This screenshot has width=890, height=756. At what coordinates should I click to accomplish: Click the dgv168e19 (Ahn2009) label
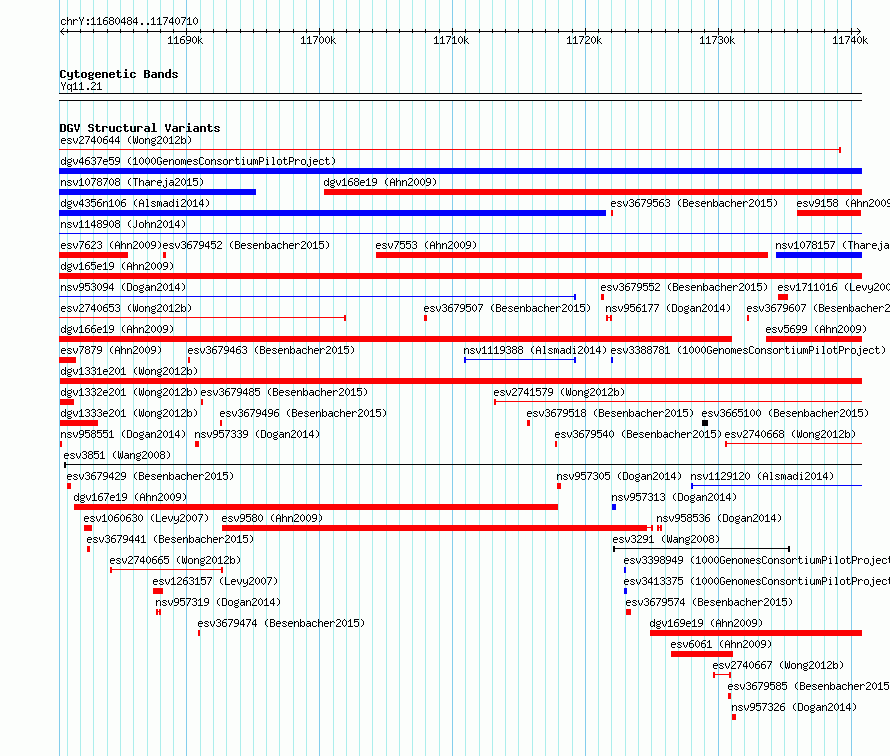point(380,182)
